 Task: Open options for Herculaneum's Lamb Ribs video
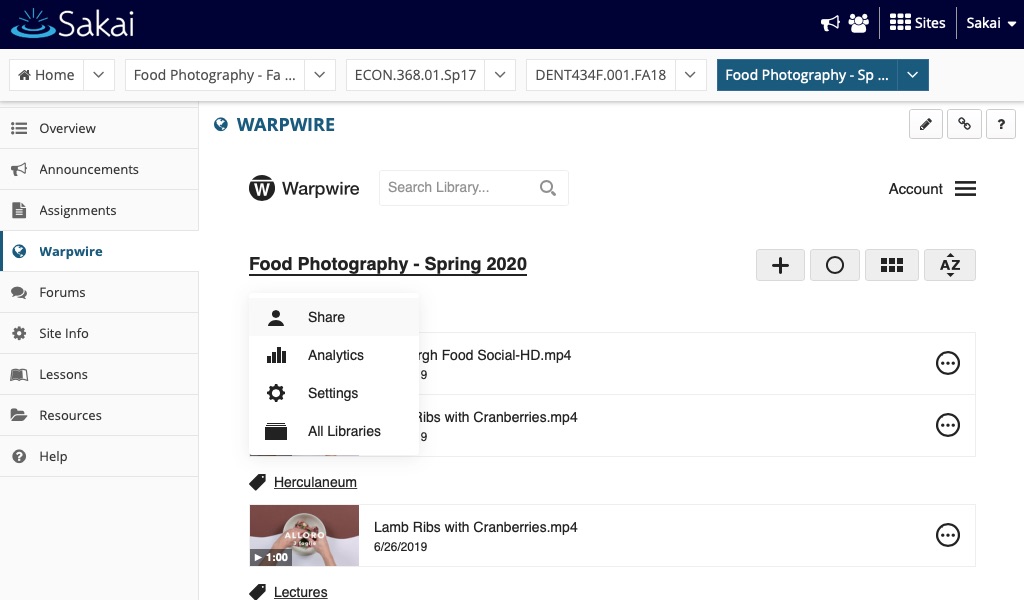click(948, 535)
